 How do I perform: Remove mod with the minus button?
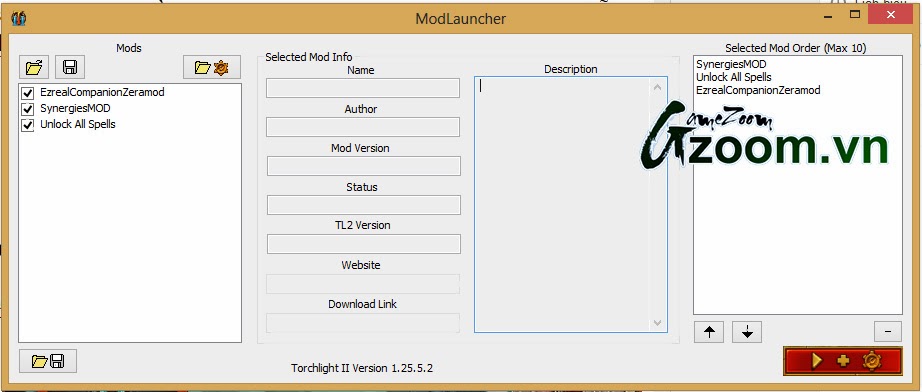click(888, 331)
